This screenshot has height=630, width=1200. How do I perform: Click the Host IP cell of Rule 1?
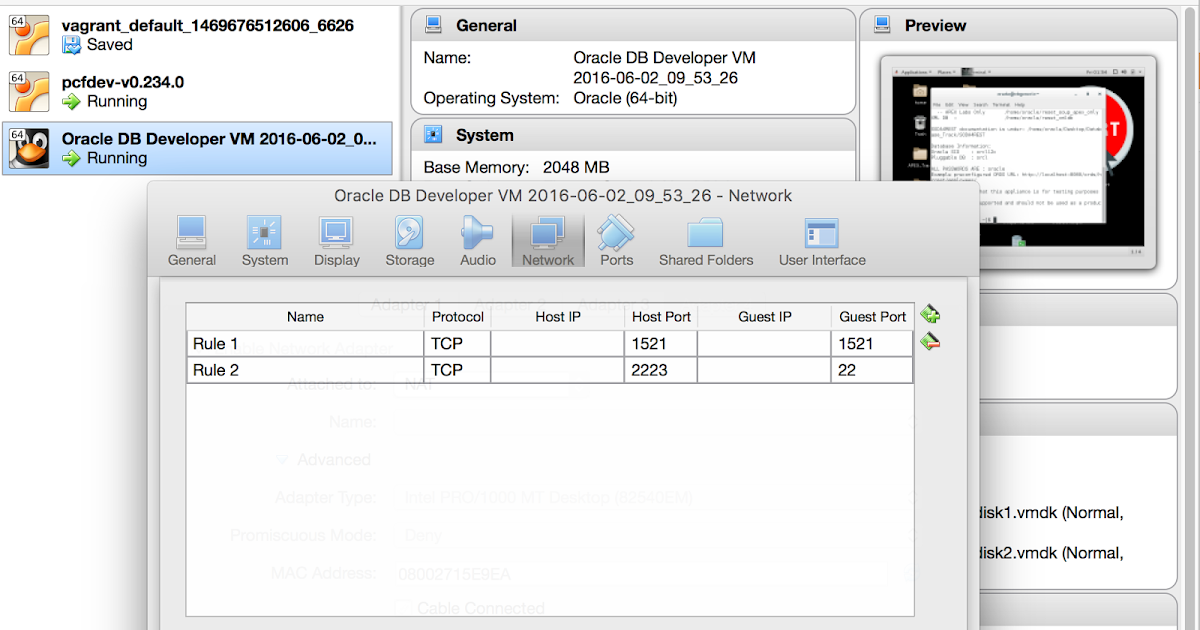[558, 344]
